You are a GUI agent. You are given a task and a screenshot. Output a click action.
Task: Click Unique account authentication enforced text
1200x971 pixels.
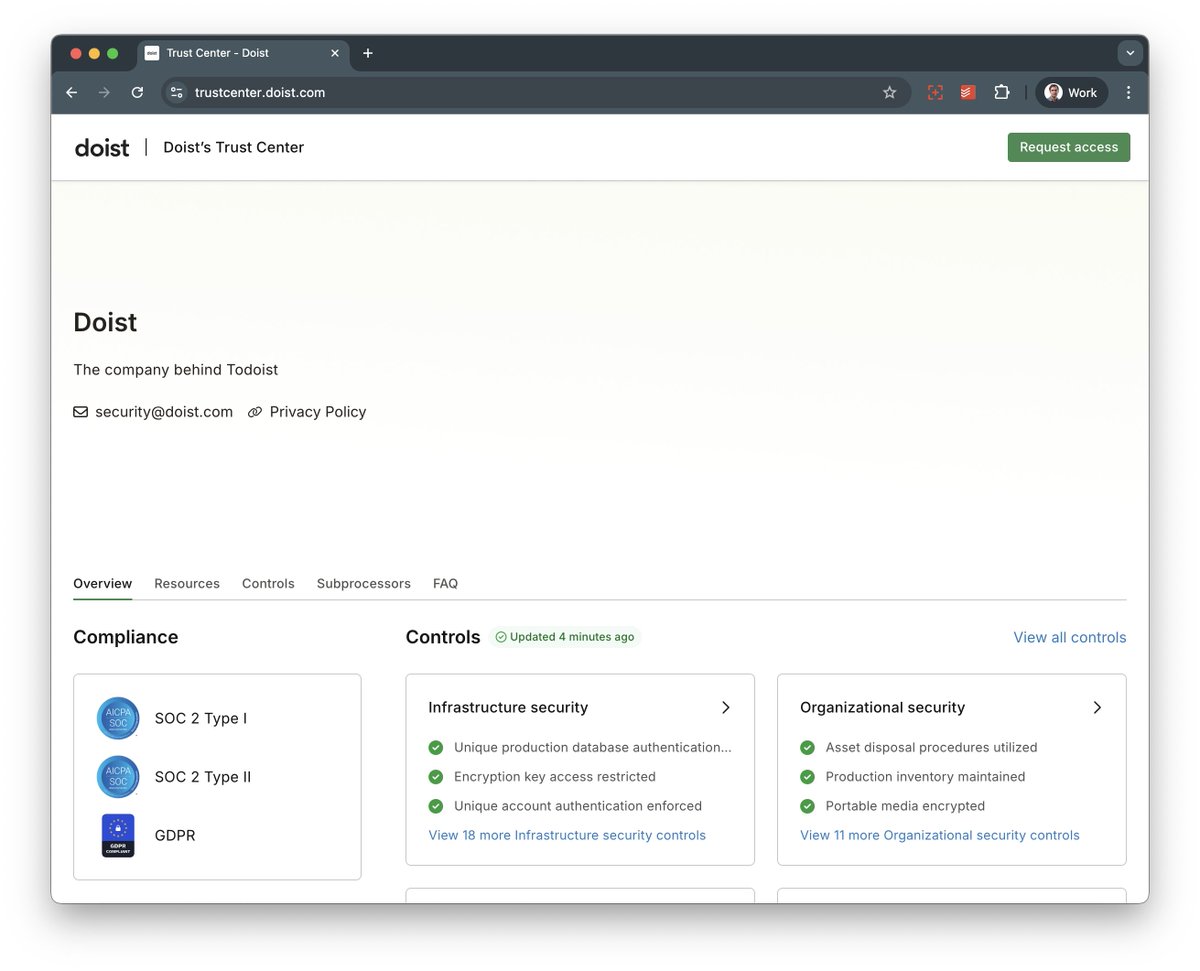[578, 806]
